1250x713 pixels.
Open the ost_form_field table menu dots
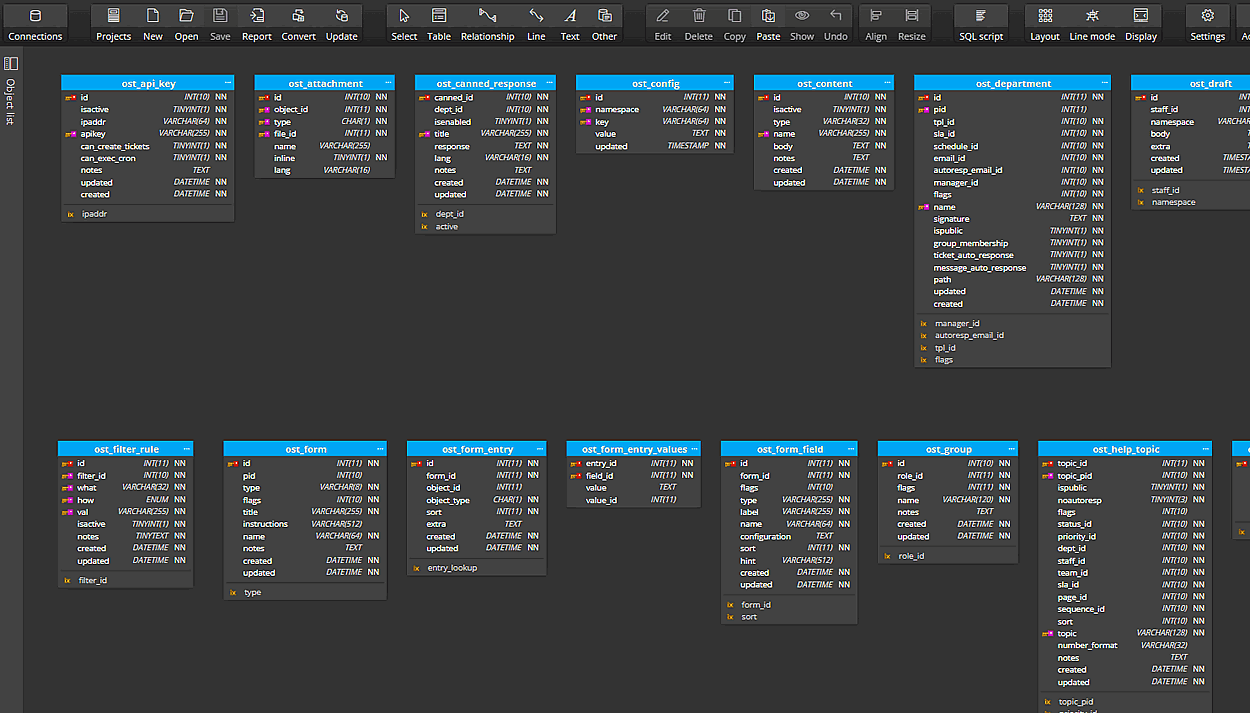coord(851,449)
